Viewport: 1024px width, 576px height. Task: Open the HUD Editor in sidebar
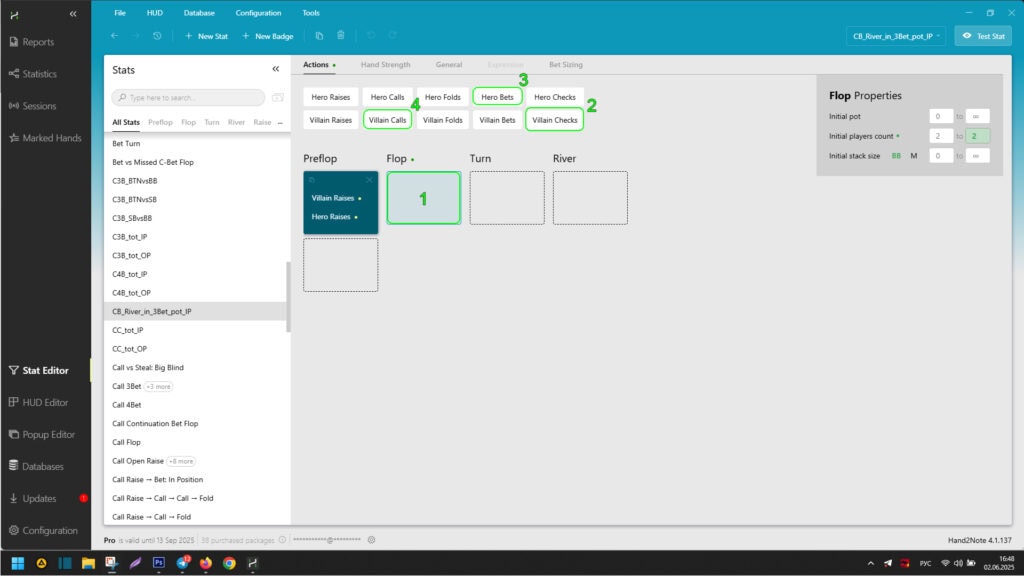point(45,402)
